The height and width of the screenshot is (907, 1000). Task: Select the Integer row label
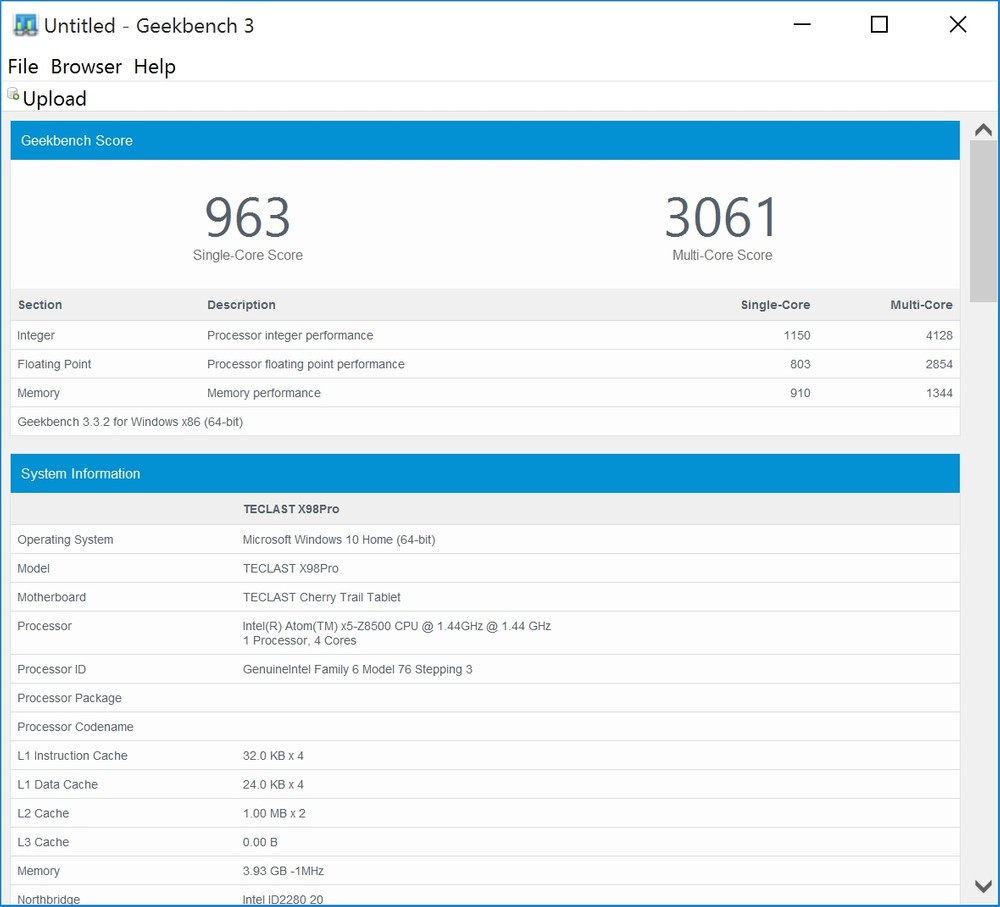[x=36, y=336]
